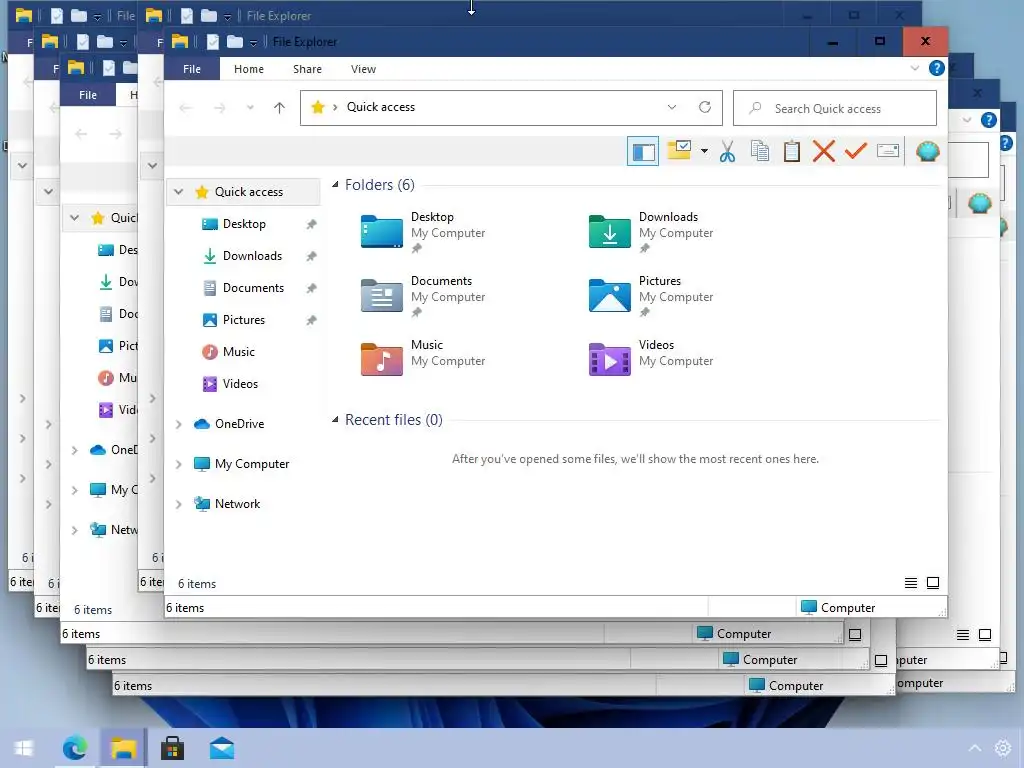Switch to details view using status bar icon

[910, 583]
